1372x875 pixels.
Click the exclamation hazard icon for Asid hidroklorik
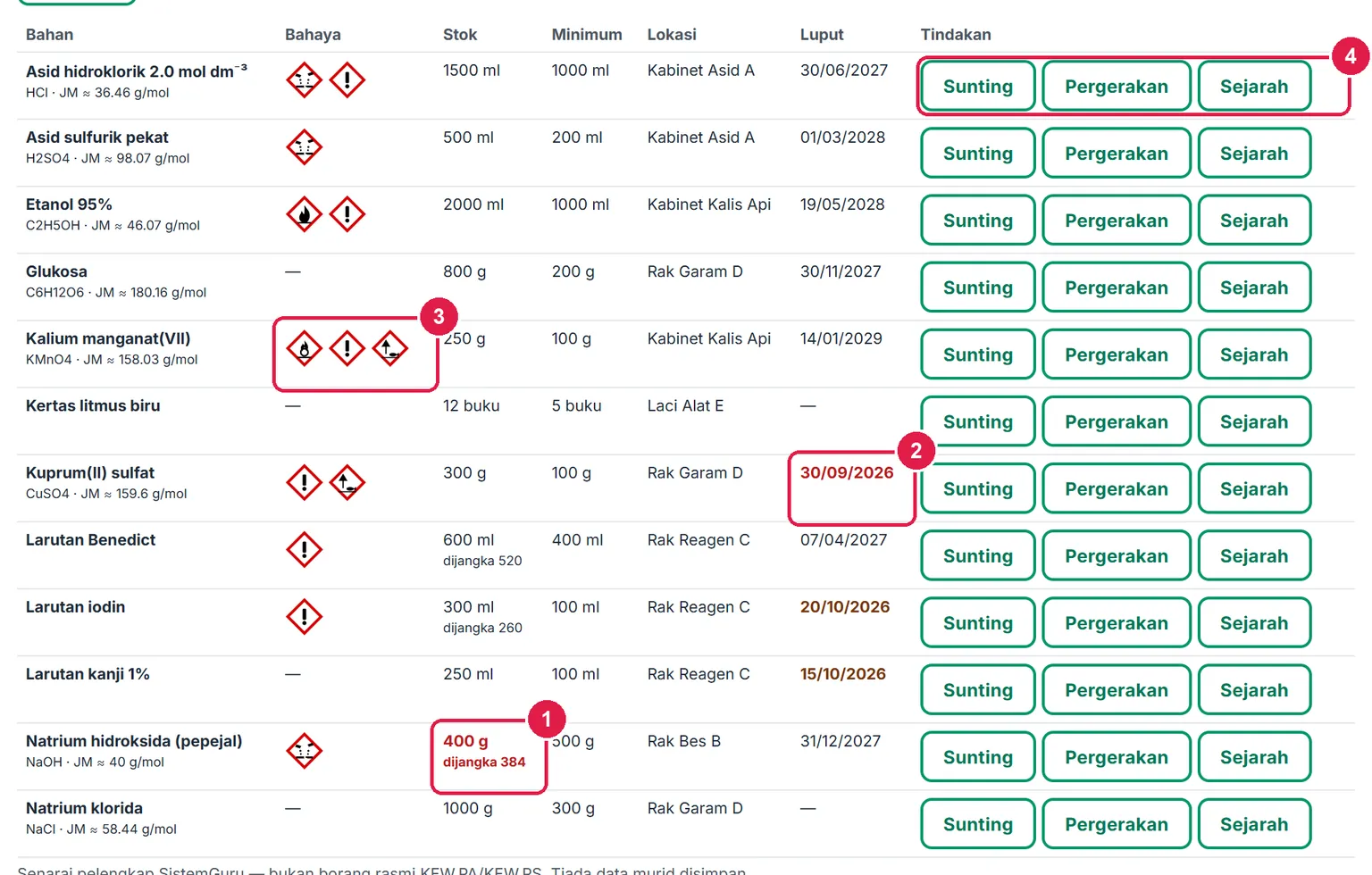pos(347,80)
